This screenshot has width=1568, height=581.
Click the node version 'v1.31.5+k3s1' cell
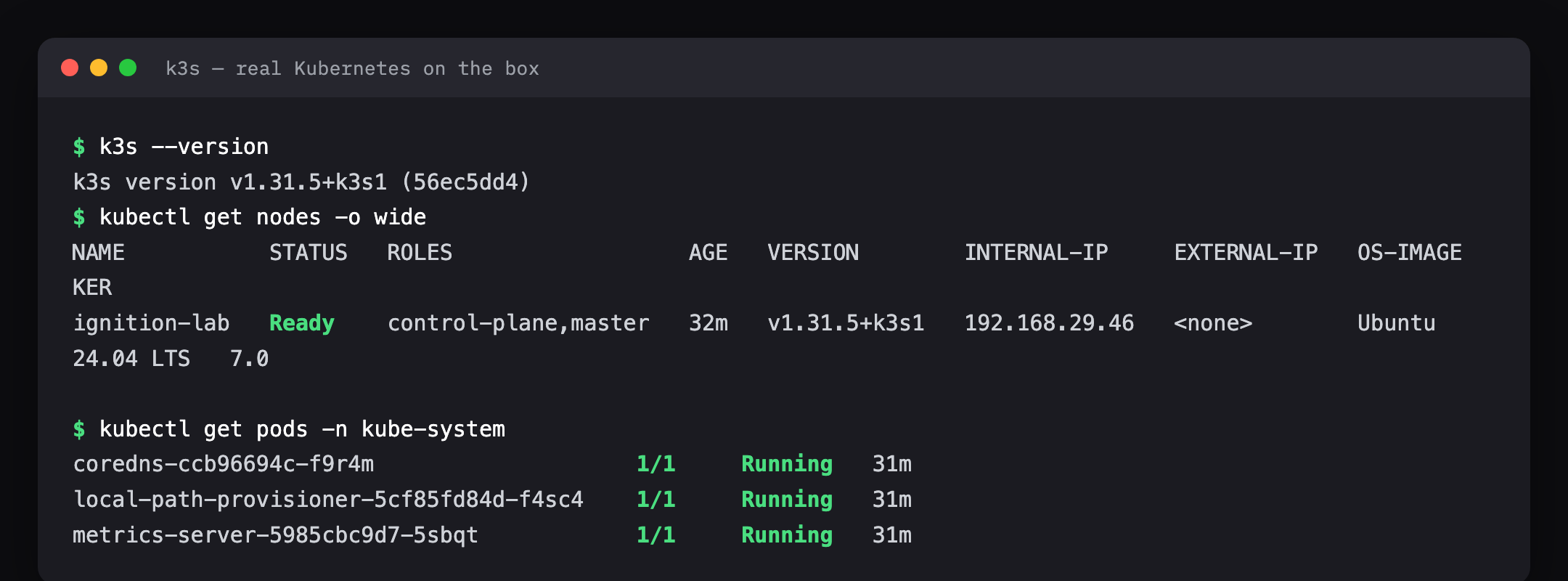pos(846,323)
